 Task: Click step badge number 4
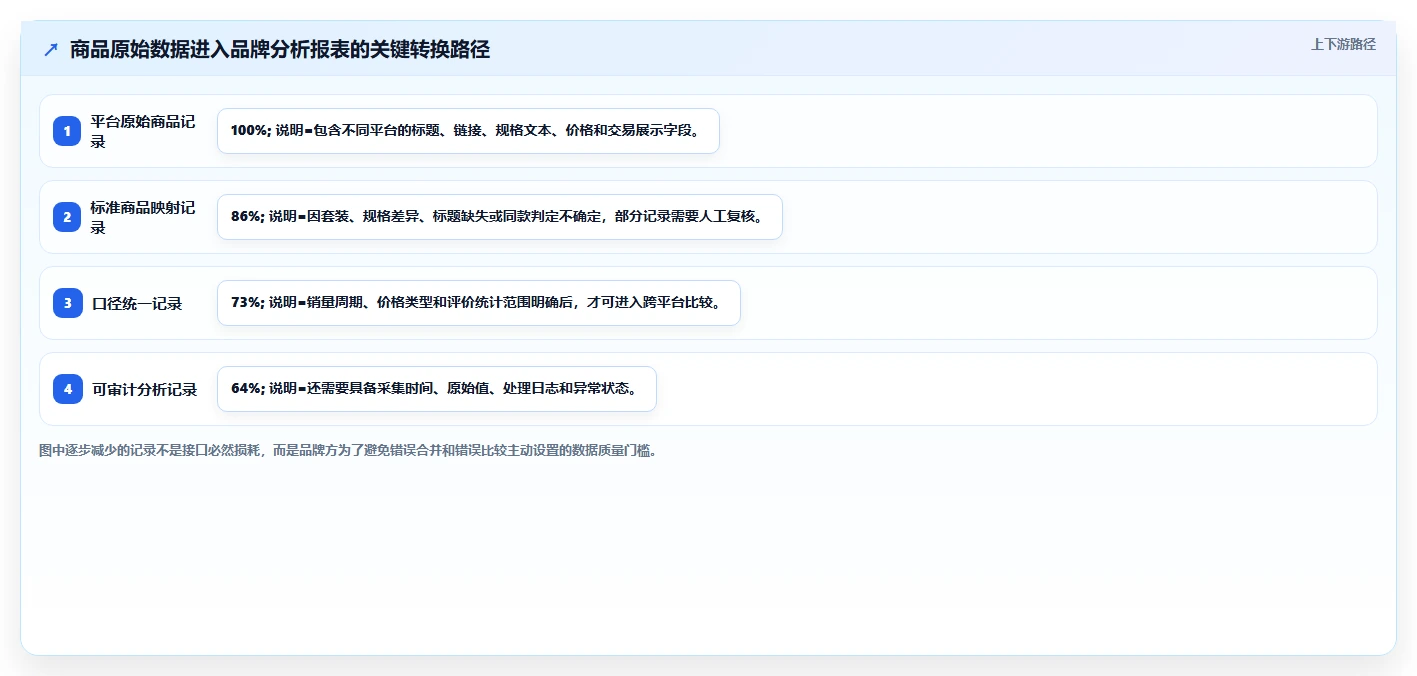click(67, 389)
